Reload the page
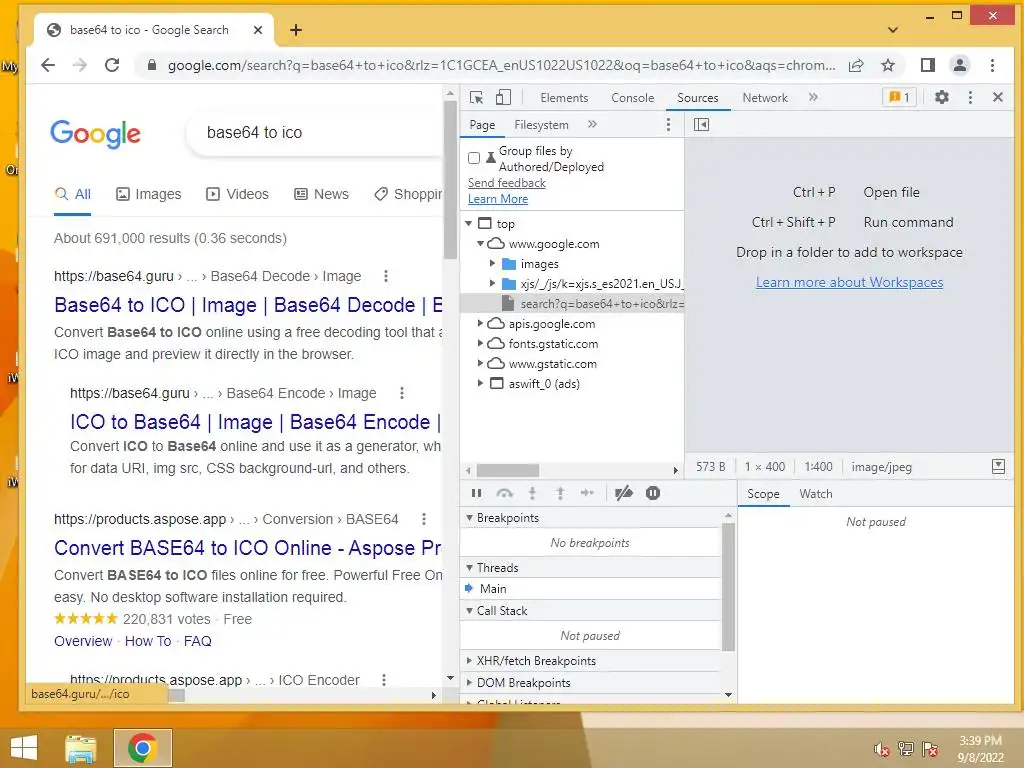 [112, 65]
